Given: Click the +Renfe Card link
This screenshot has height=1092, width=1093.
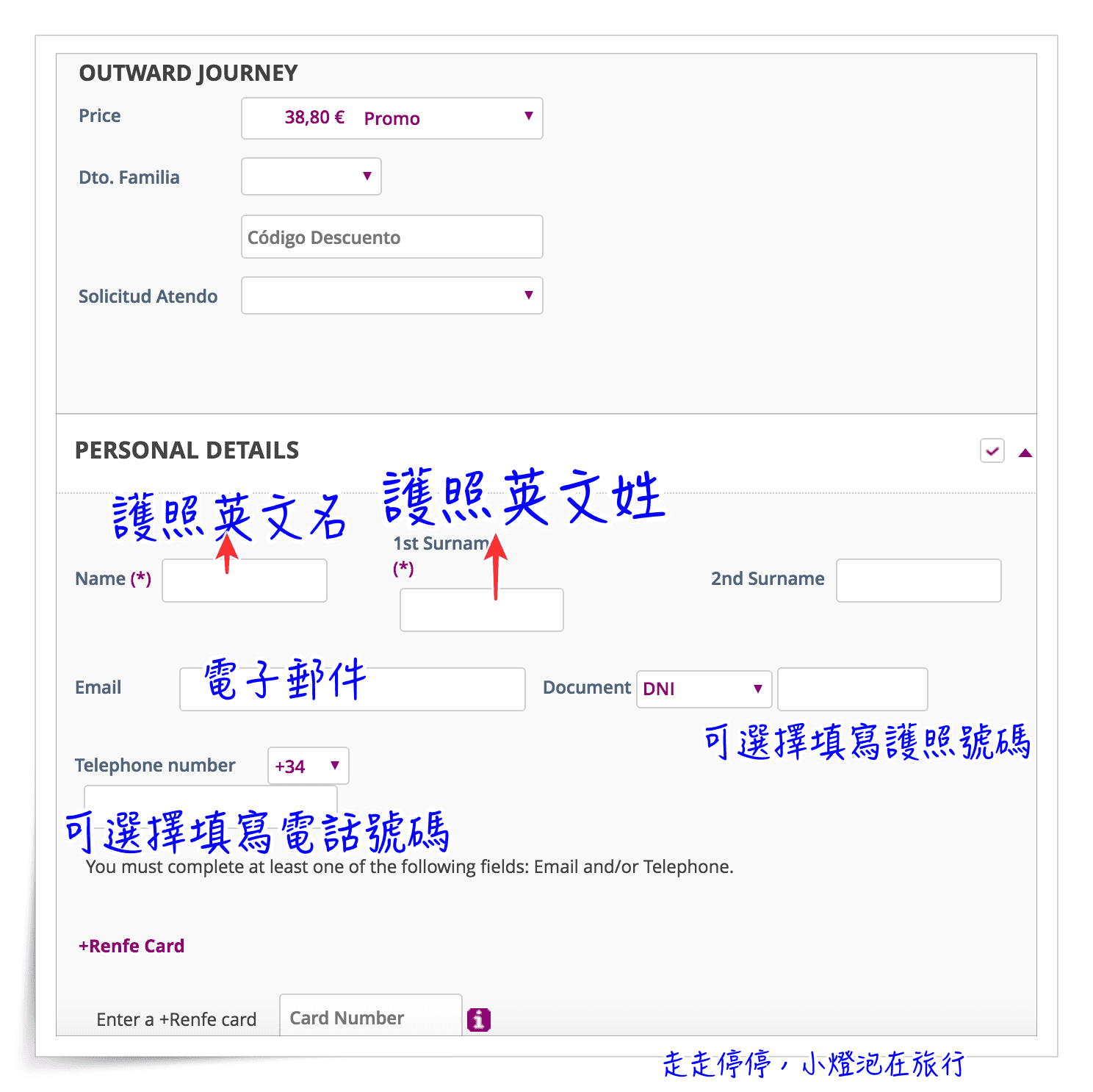Looking at the screenshot, I should (x=131, y=946).
